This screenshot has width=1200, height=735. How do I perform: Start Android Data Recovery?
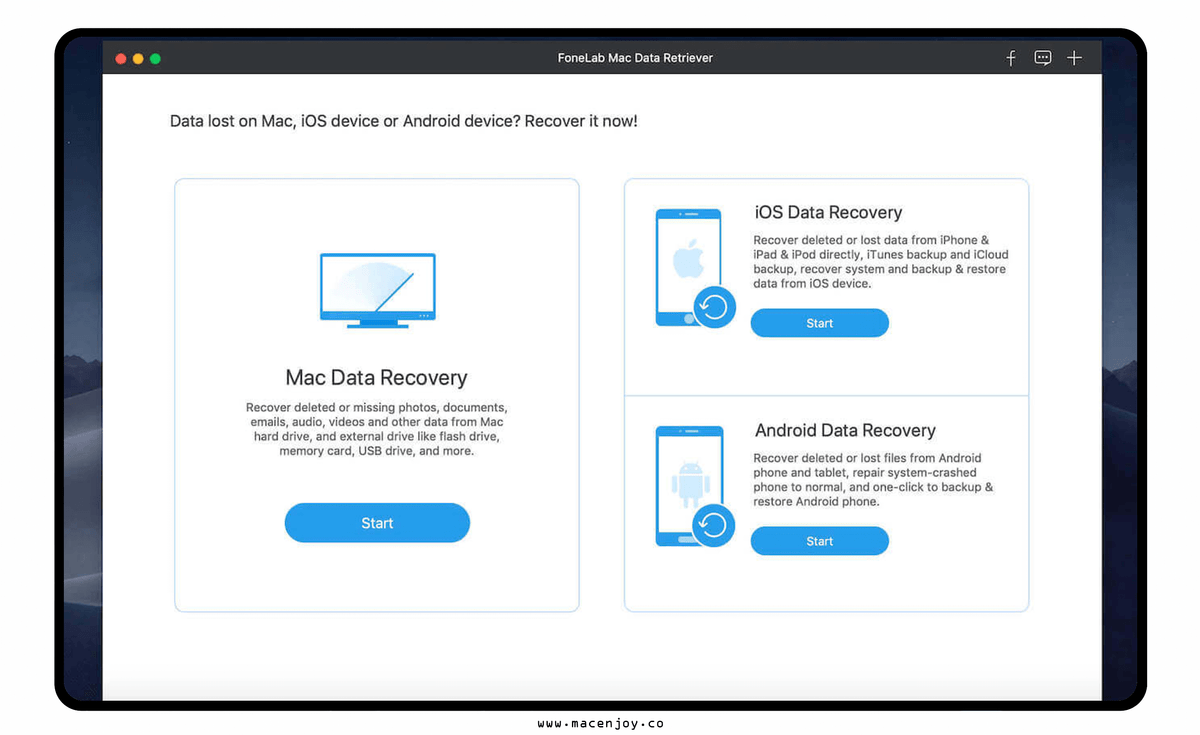pos(820,541)
